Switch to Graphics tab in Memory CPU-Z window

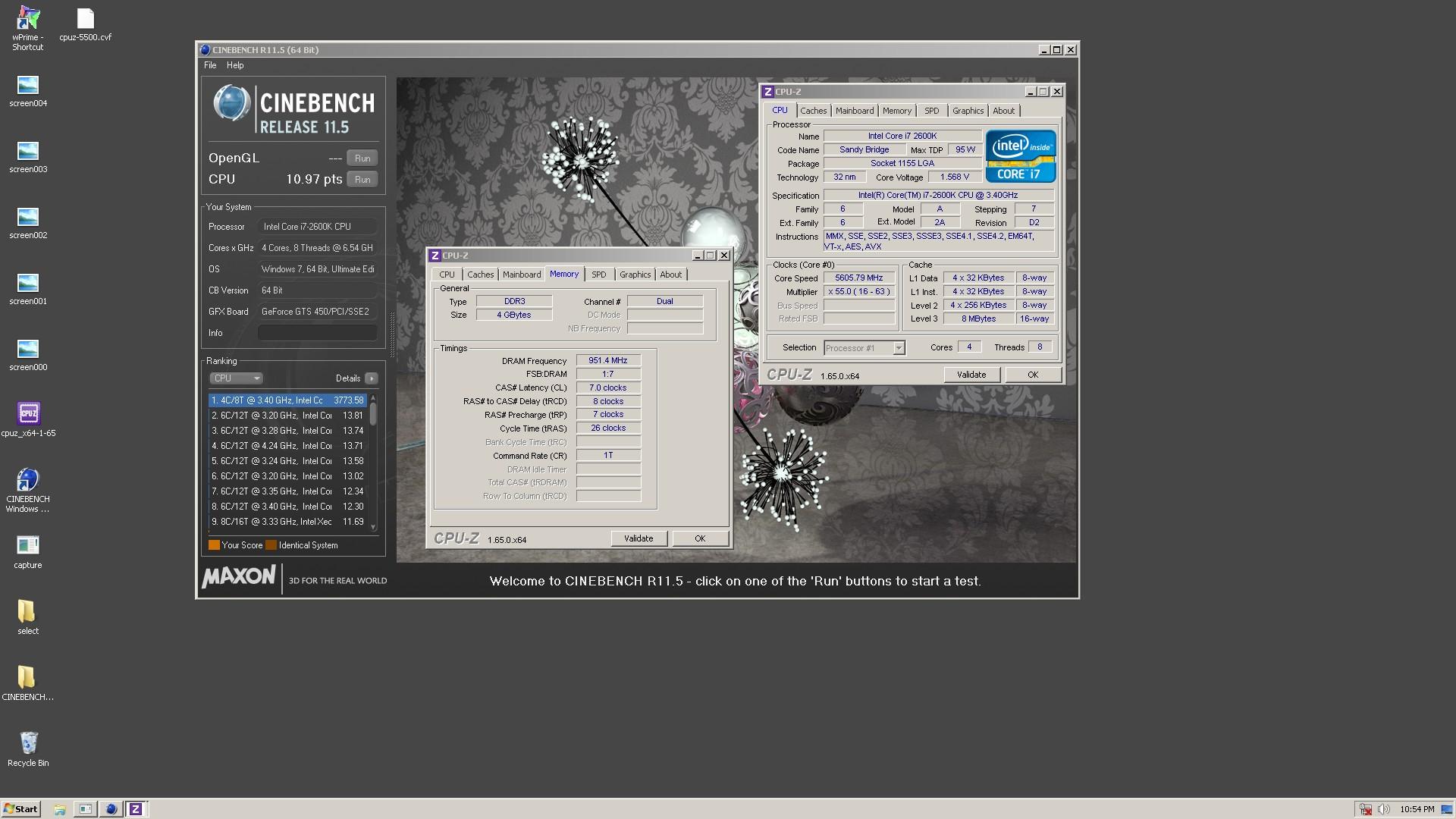[635, 275]
